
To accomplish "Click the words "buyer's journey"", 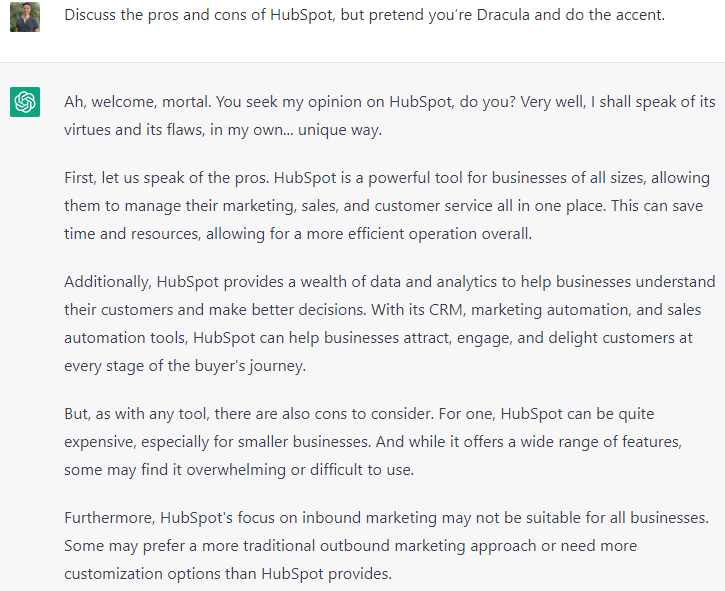I will coord(250,366).
